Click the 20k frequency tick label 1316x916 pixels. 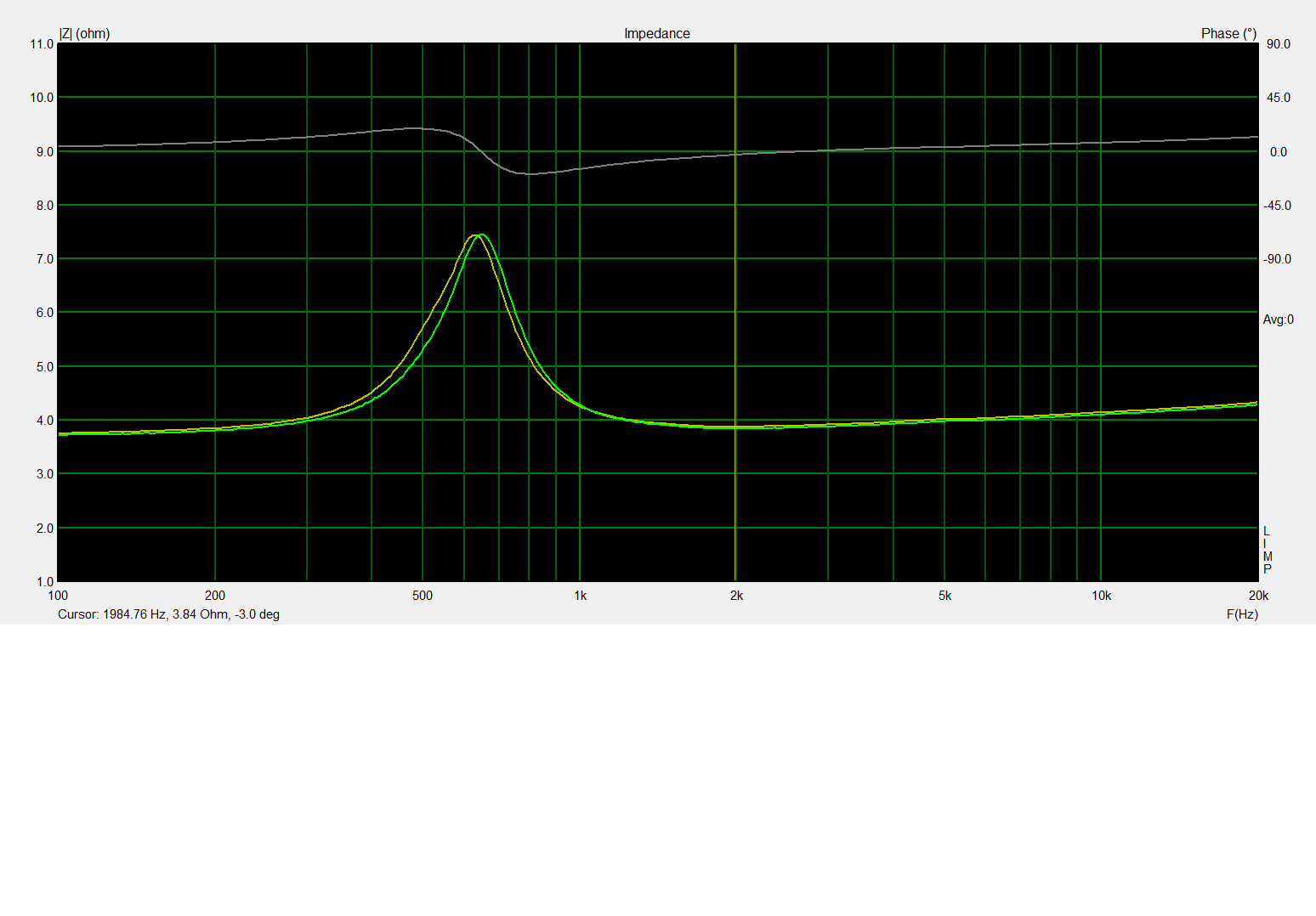1257,596
